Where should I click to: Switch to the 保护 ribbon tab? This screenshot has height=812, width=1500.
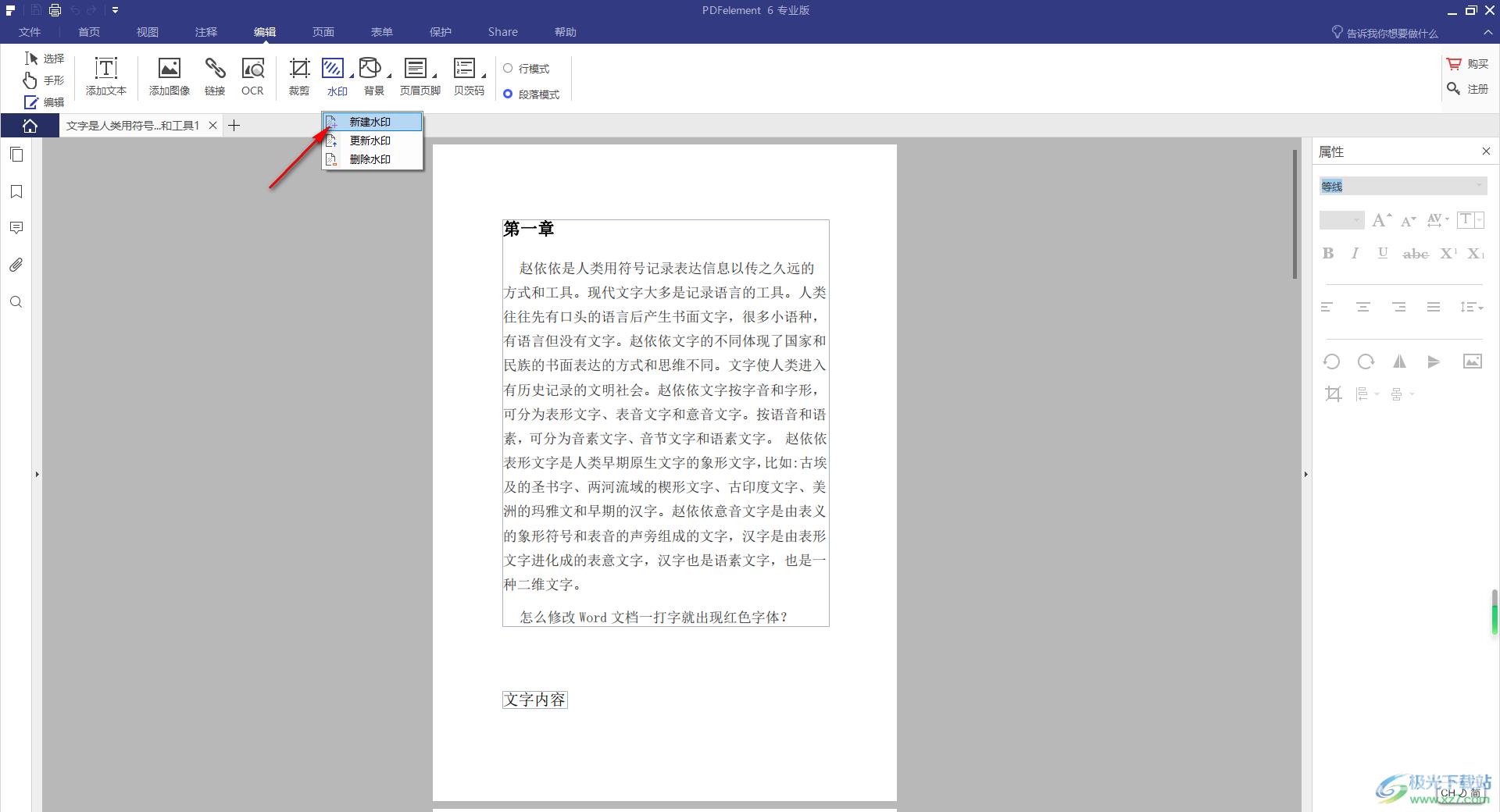441,32
